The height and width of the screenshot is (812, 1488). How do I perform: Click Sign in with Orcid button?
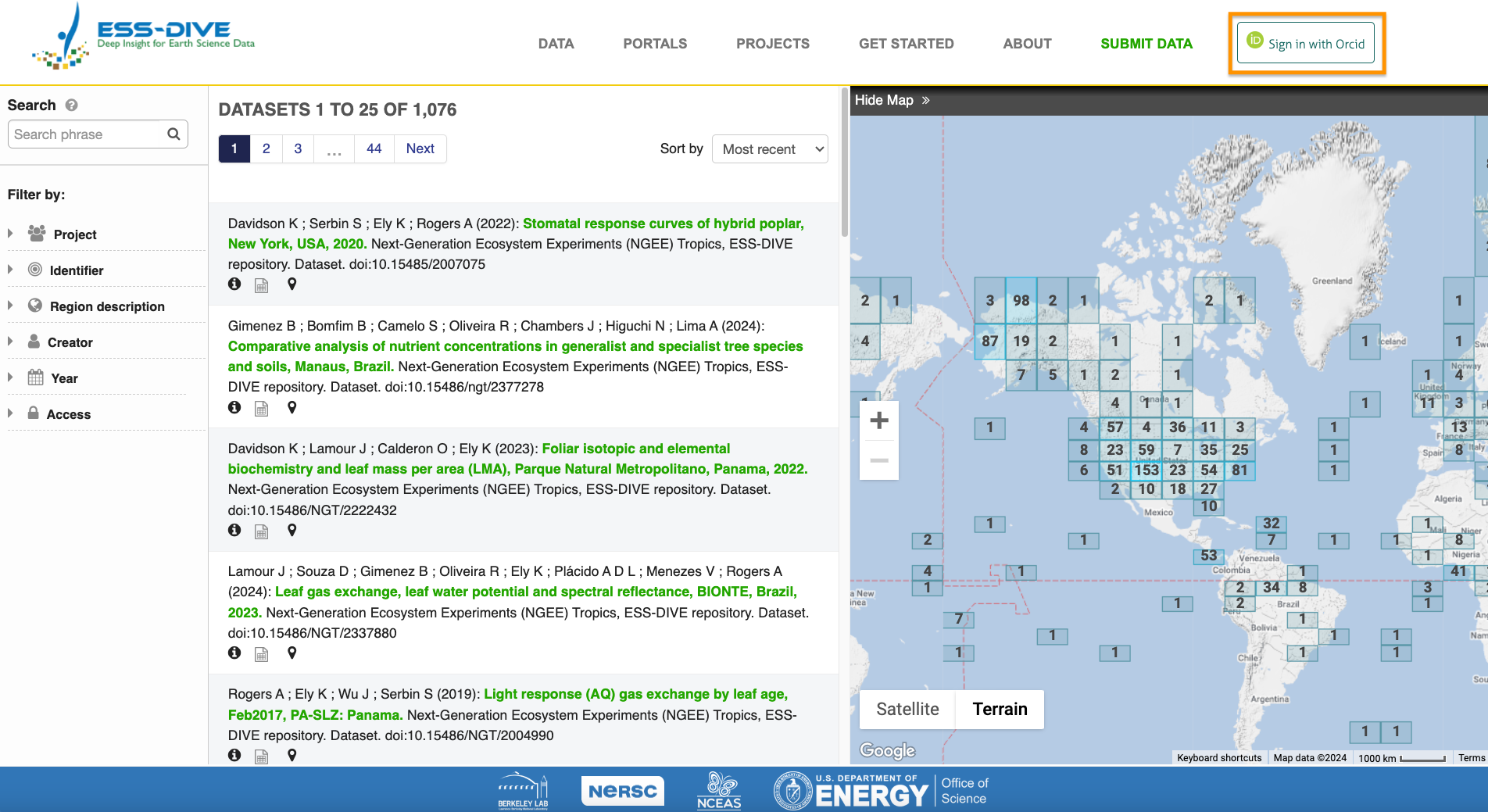click(1307, 44)
